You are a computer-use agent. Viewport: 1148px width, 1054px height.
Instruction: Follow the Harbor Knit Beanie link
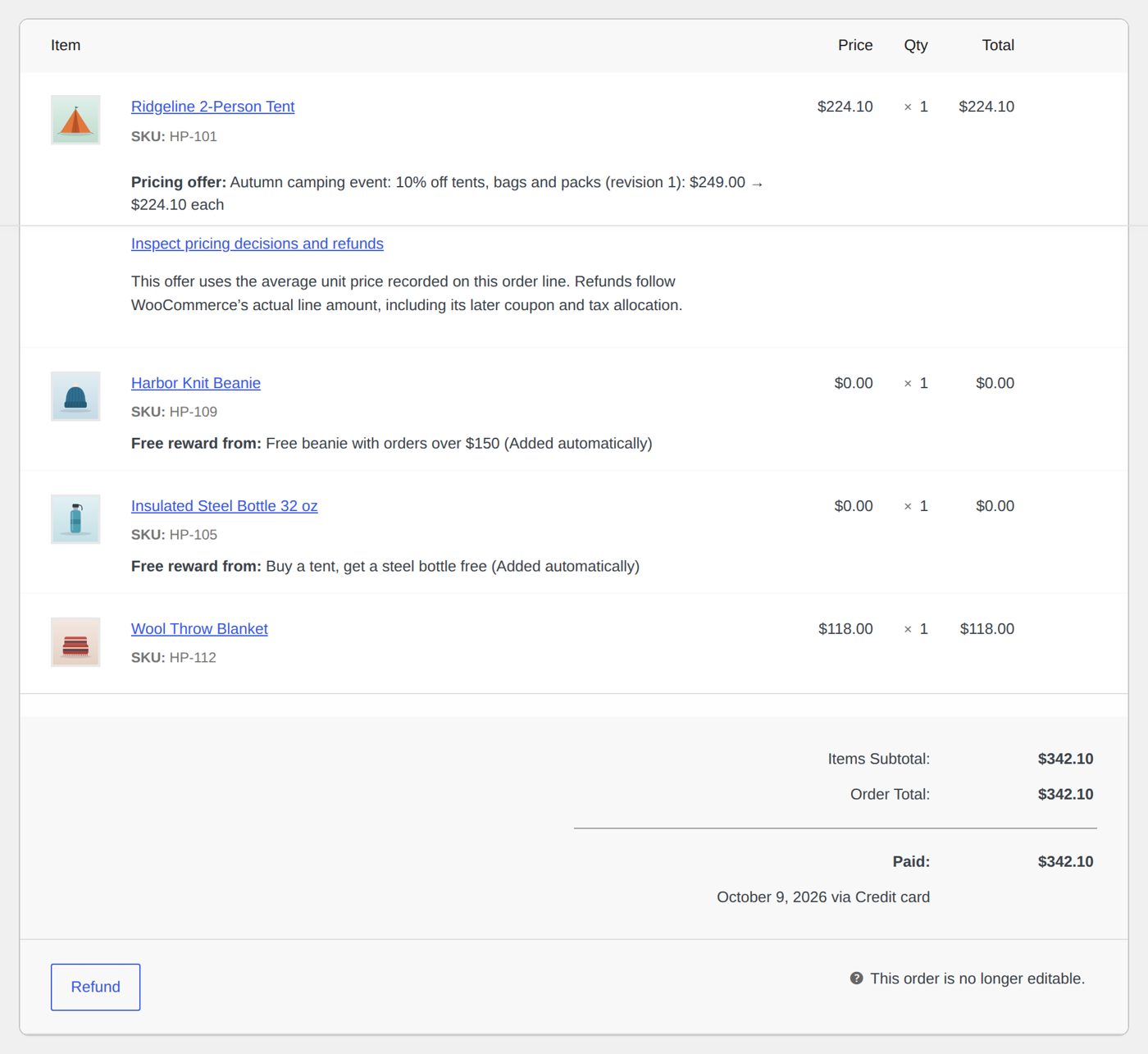point(196,383)
